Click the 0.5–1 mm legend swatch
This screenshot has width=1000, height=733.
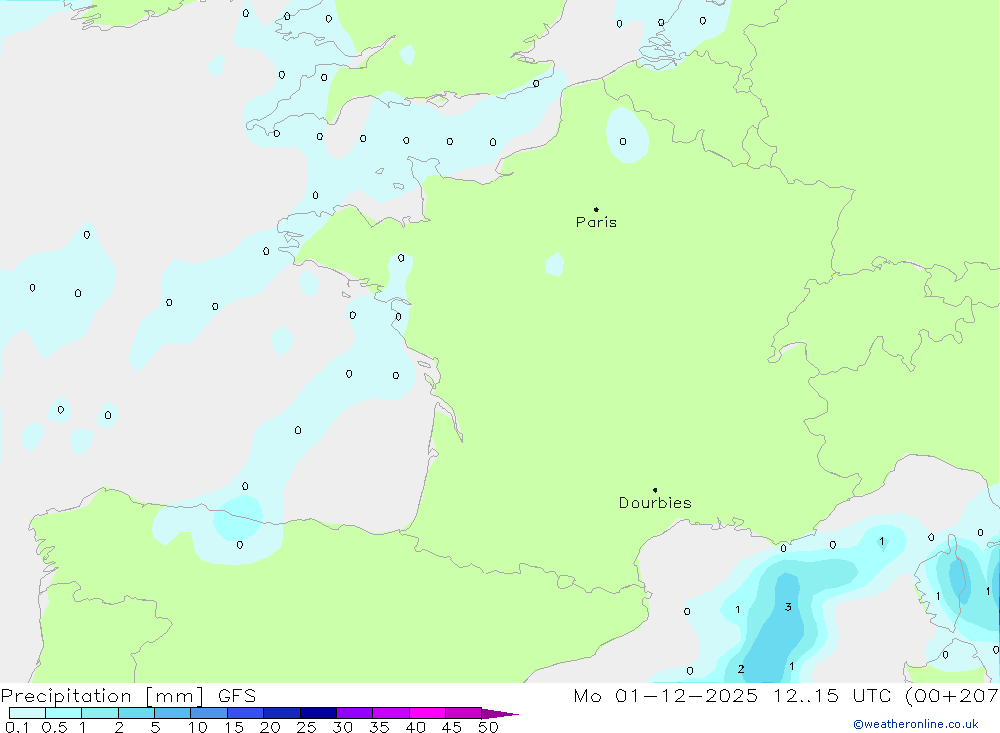pyautogui.click(x=63, y=713)
